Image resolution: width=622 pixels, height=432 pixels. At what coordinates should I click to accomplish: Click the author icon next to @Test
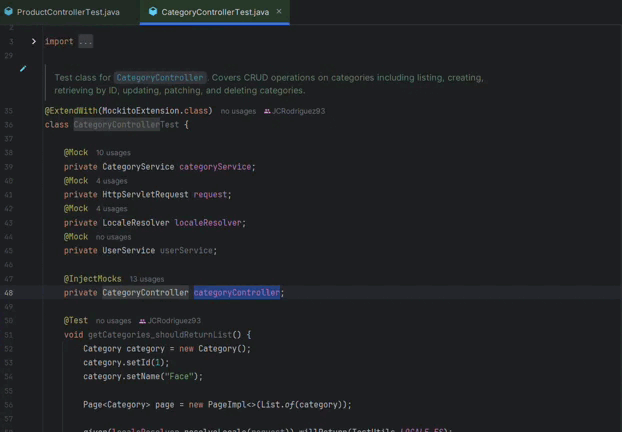point(142,321)
